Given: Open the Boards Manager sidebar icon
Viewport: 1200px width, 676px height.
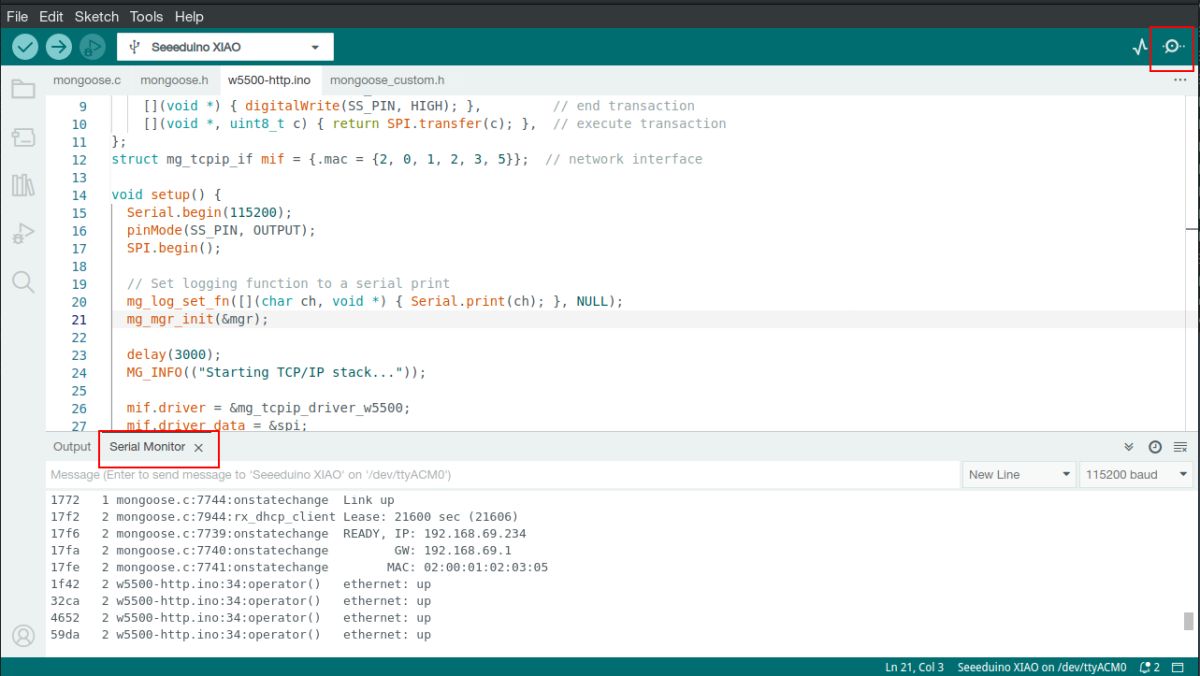Looking at the screenshot, I should pos(23,137).
